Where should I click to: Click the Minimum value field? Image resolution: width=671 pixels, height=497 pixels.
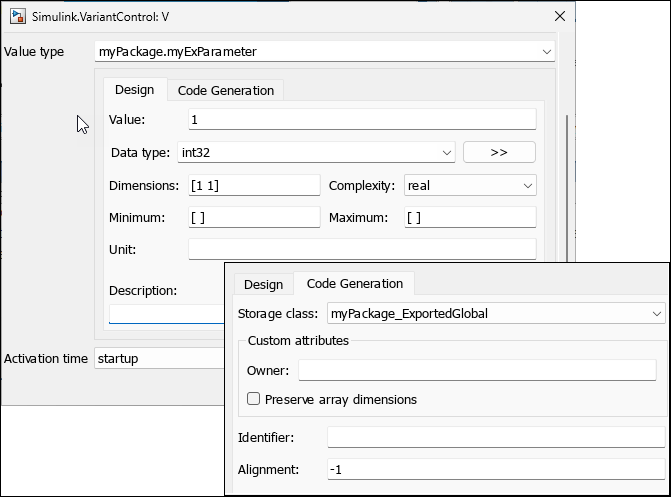(x=253, y=217)
